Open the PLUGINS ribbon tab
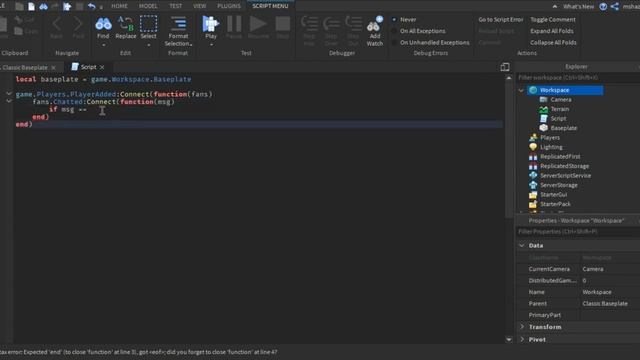The width and height of the screenshot is (640, 360). coord(229,6)
